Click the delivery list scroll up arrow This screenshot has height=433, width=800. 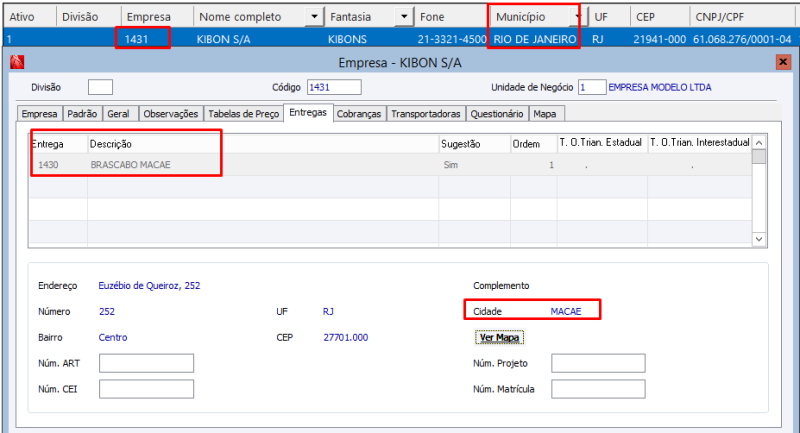click(759, 143)
